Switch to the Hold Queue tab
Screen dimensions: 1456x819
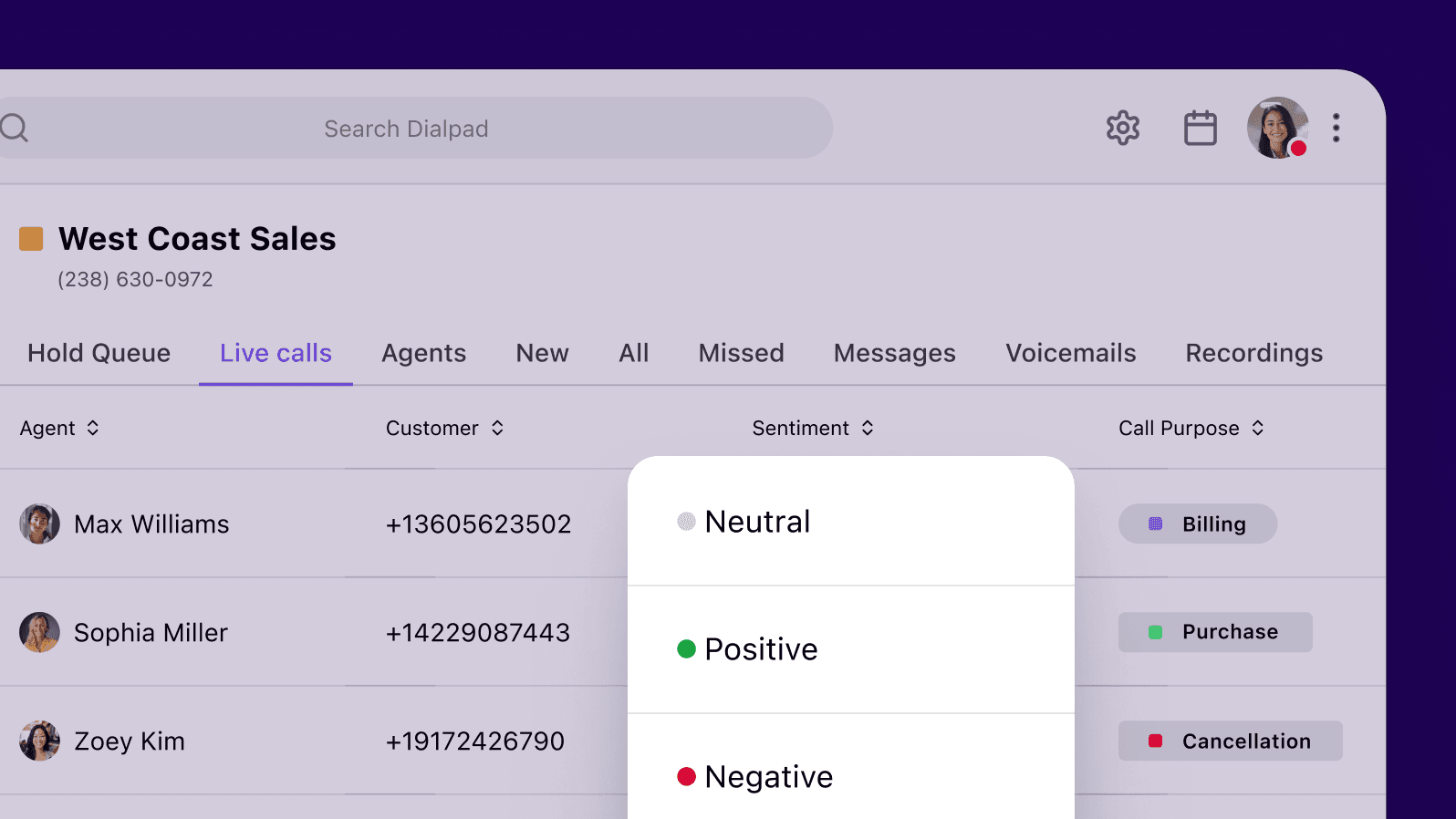[99, 353]
